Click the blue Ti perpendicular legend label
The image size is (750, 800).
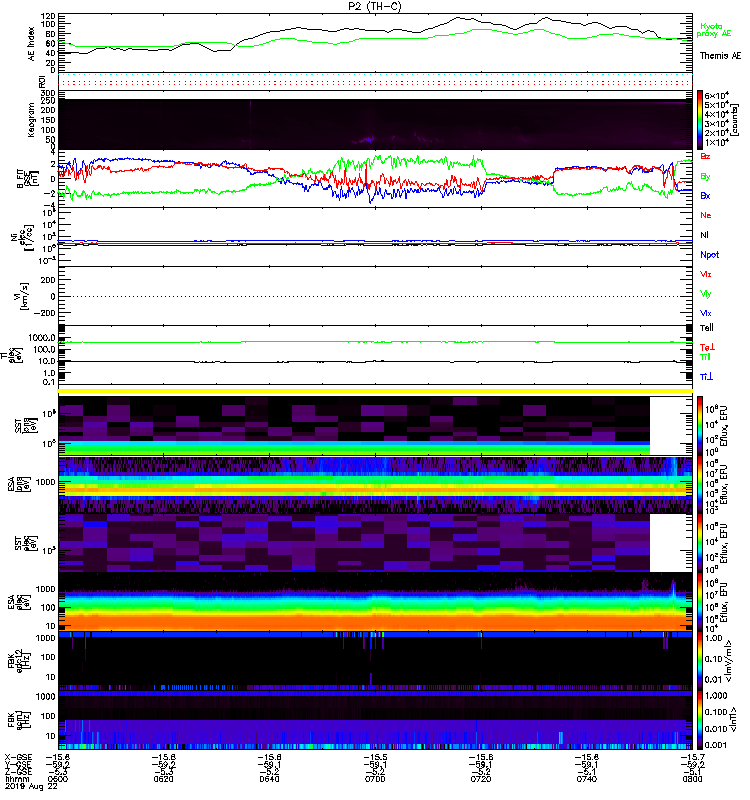[706, 377]
